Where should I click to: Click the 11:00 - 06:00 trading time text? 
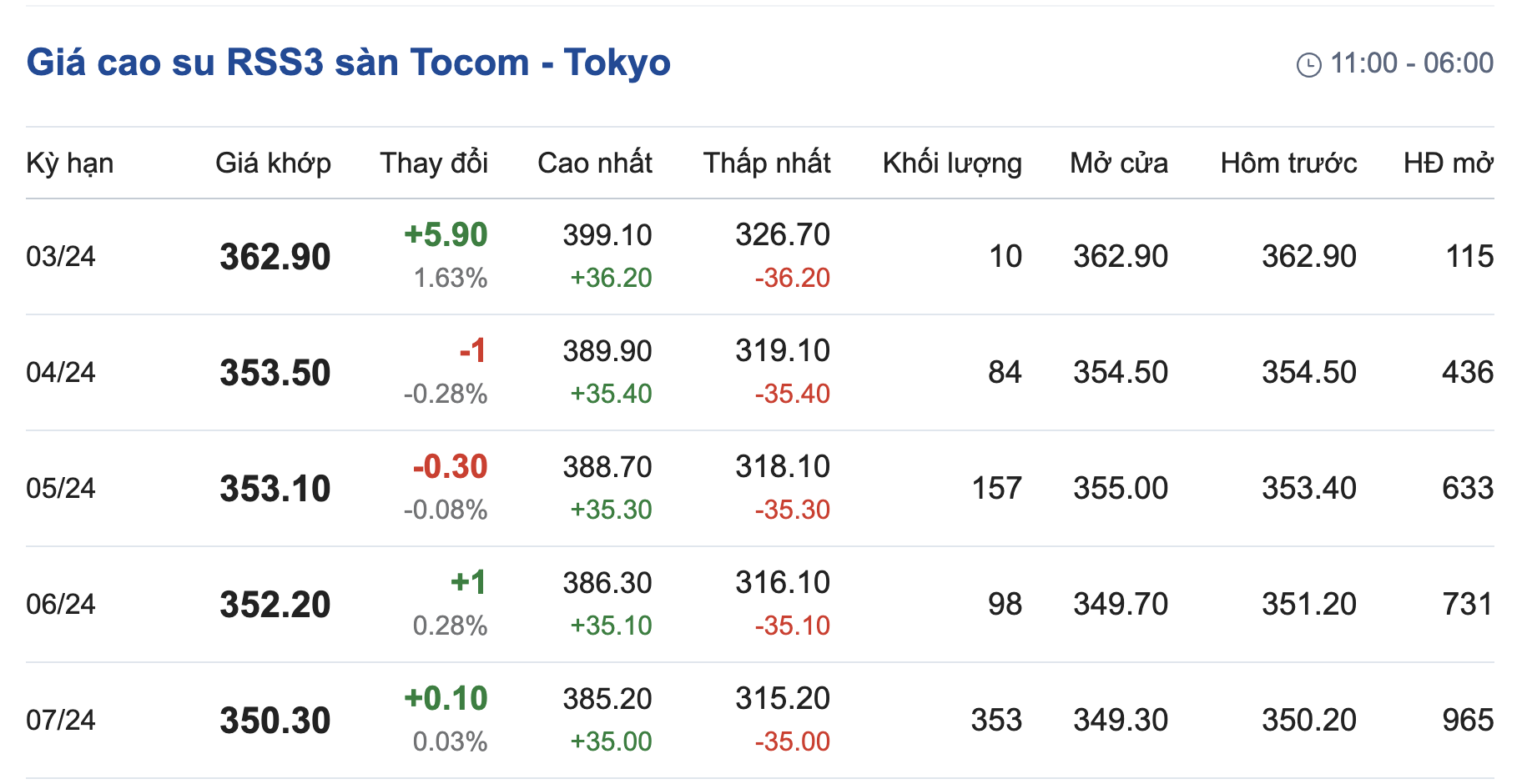coord(1411,63)
